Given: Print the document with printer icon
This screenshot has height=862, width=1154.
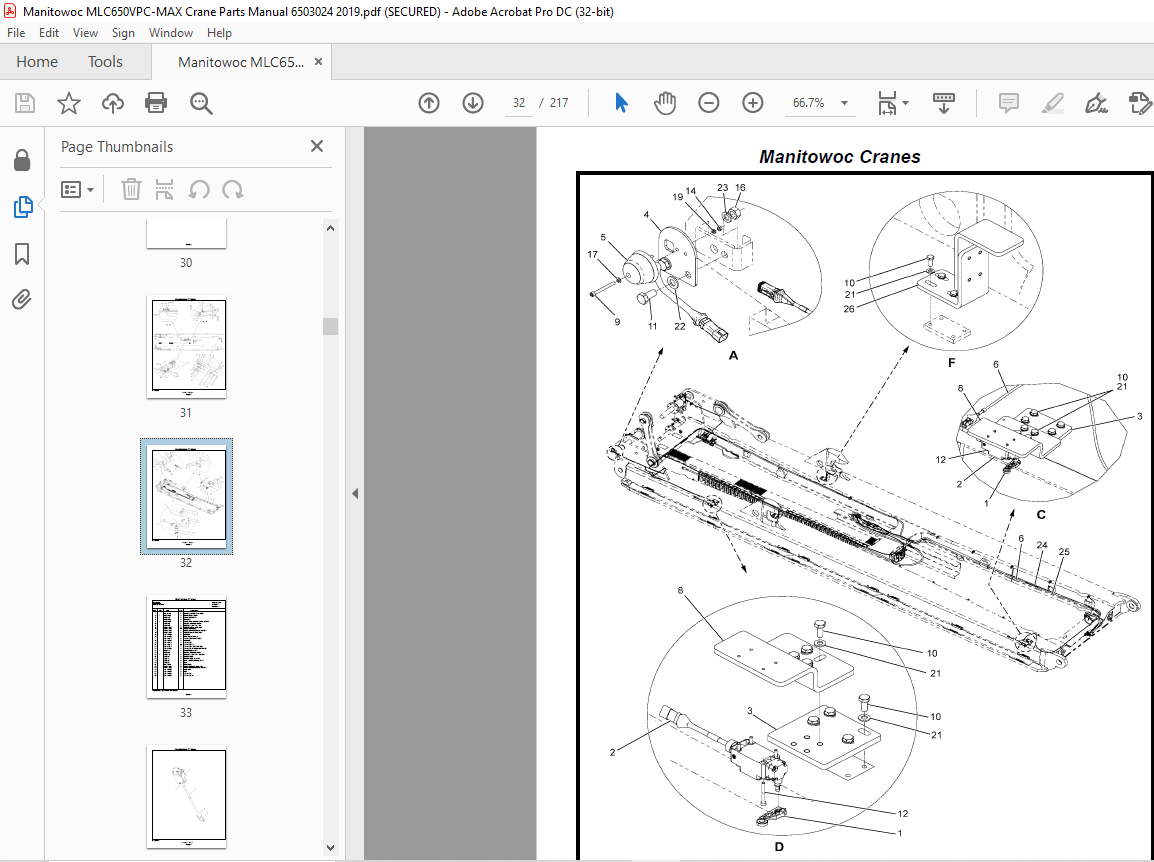Looking at the screenshot, I should [x=156, y=103].
